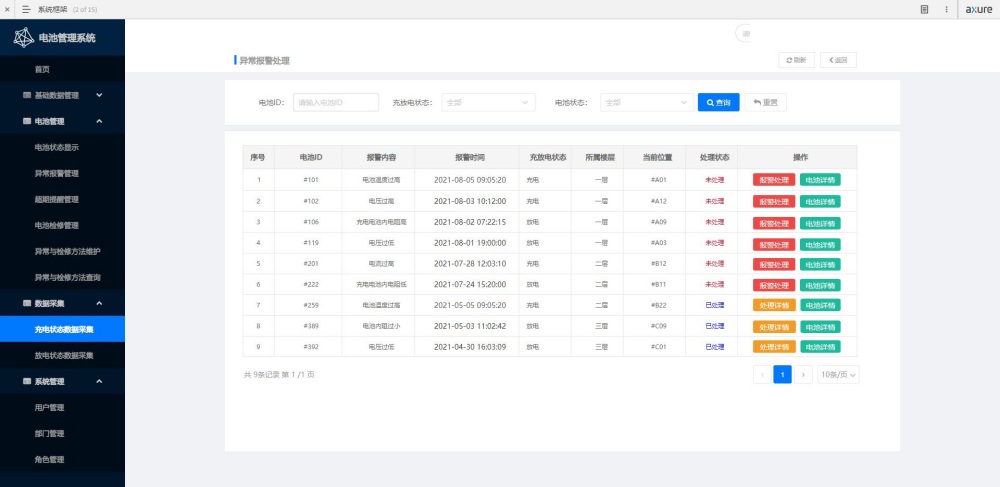Screen dimensions: 1000x487
Task: Click the 报警时间 column header
Action: pyautogui.click(x=470, y=157)
